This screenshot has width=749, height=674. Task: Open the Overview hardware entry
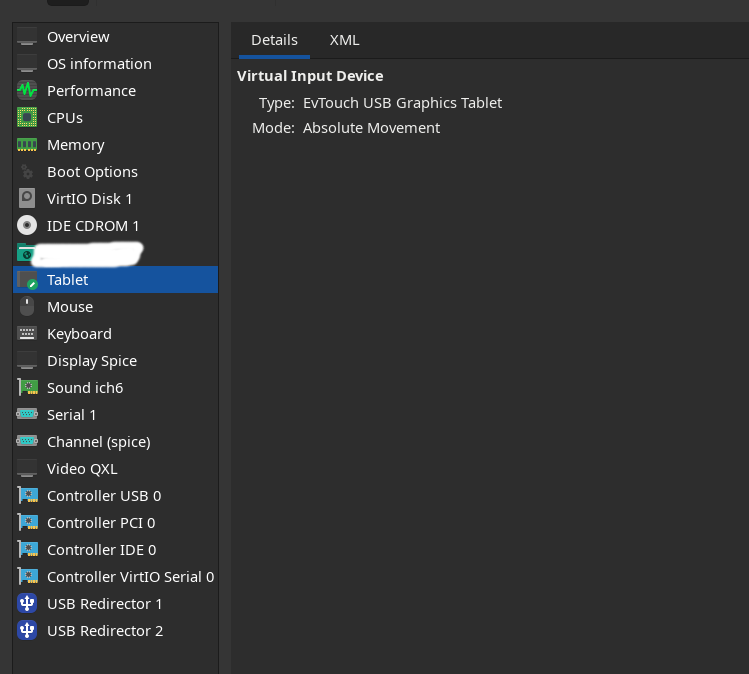coord(78,37)
